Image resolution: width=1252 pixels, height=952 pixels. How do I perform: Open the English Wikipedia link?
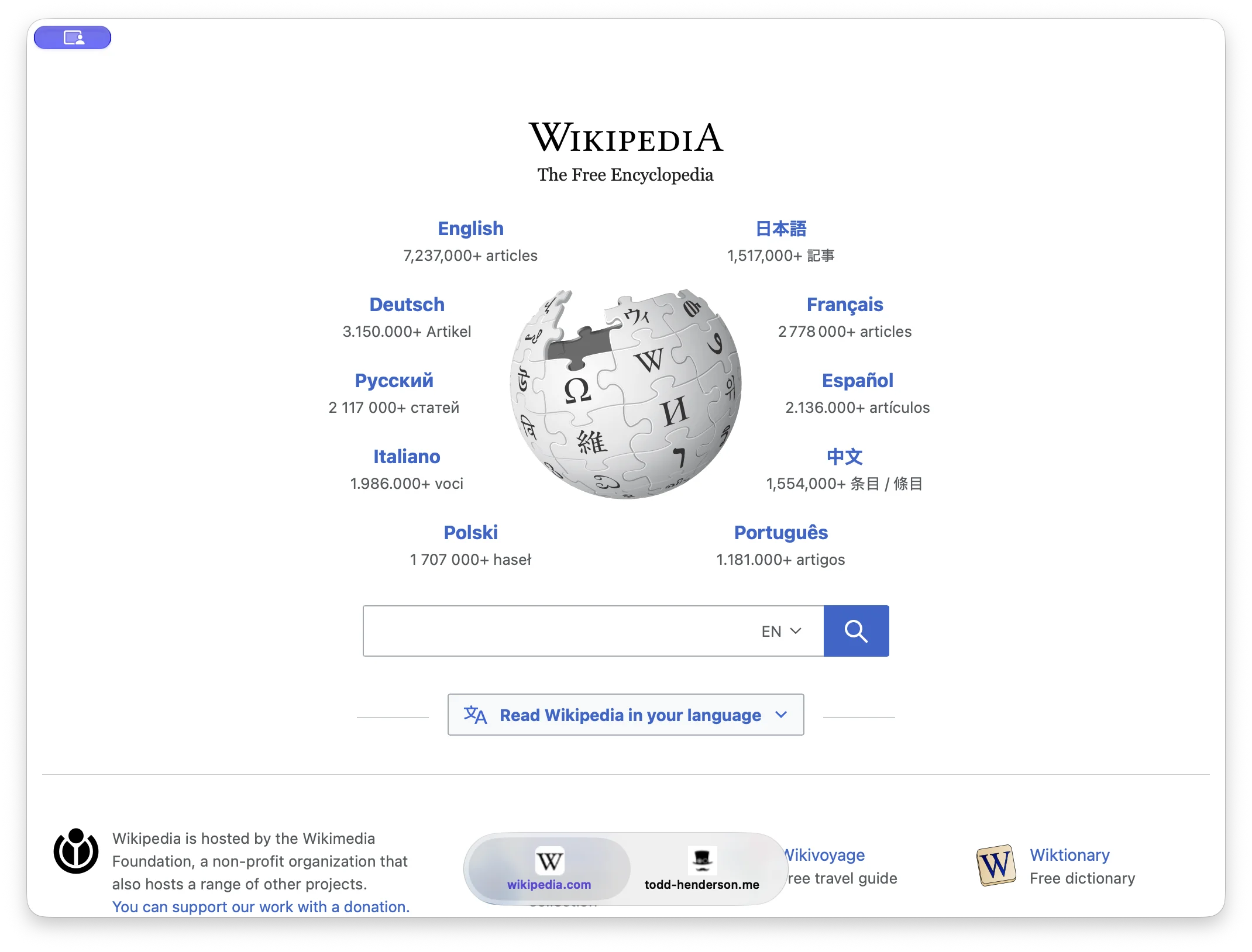pyautogui.click(x=470, y=228)
